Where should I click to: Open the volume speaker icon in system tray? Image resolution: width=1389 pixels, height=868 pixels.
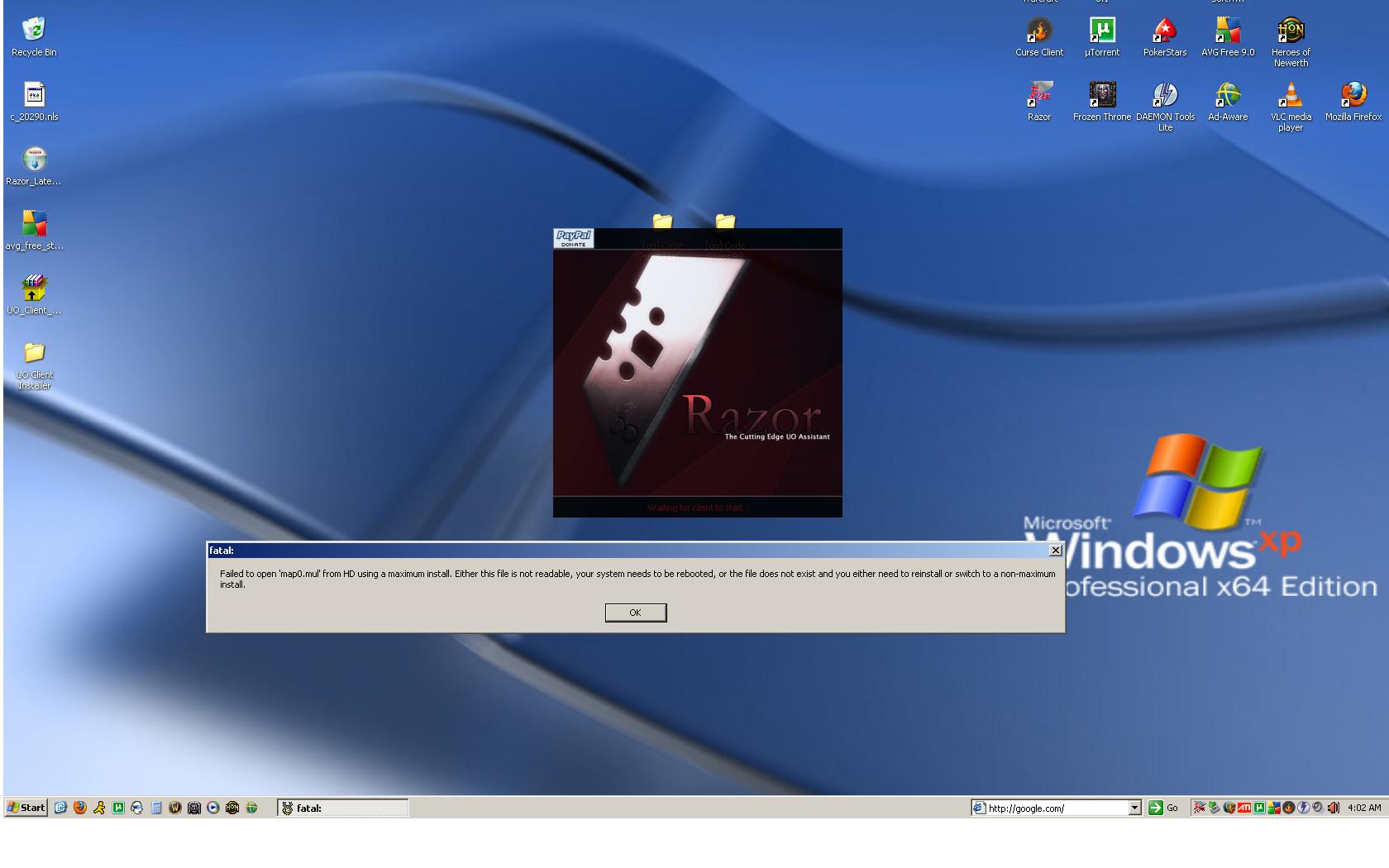(x=1334, y=808)
